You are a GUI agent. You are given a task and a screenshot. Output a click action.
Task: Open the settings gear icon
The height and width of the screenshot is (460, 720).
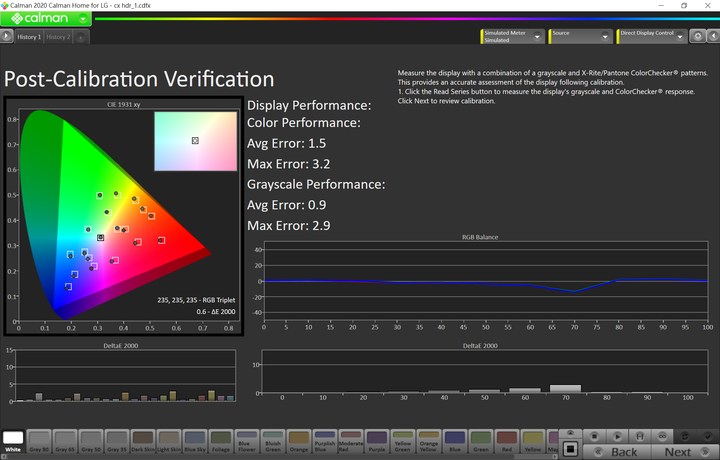click(698, 36)
